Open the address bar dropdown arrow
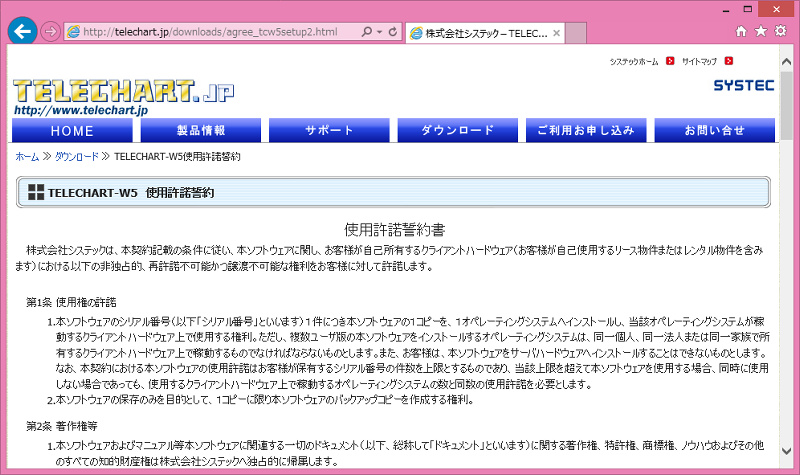The width and height of the screenshot is (800, 475). 380,32
